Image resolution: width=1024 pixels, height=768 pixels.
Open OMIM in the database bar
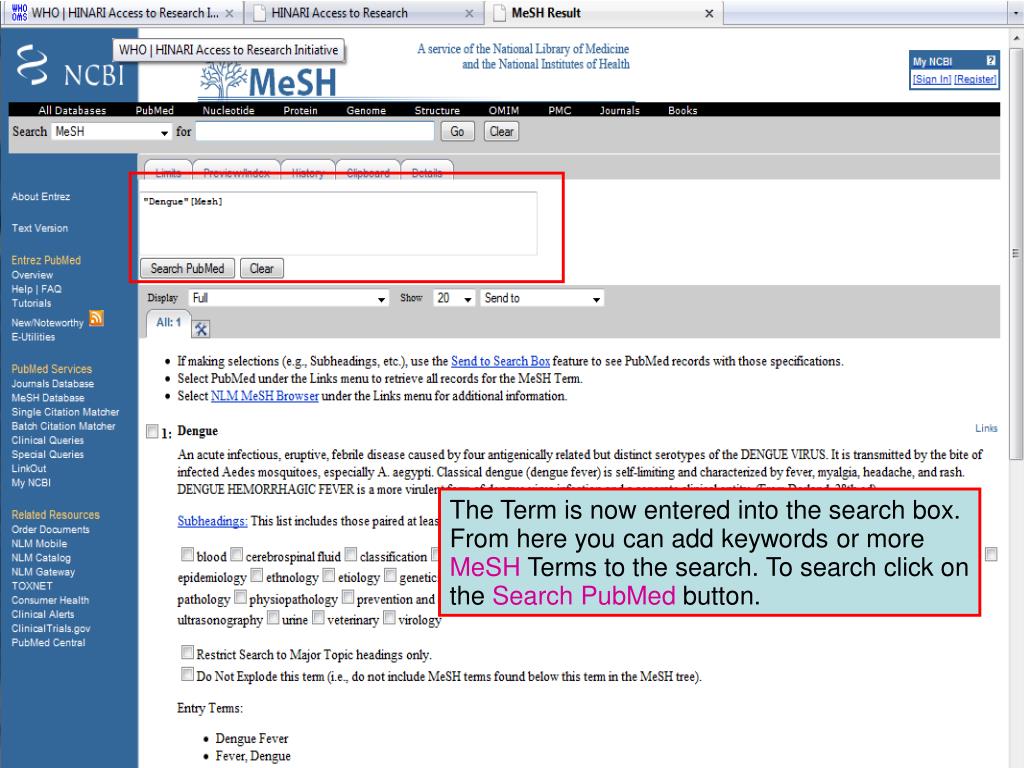(504, 110)
